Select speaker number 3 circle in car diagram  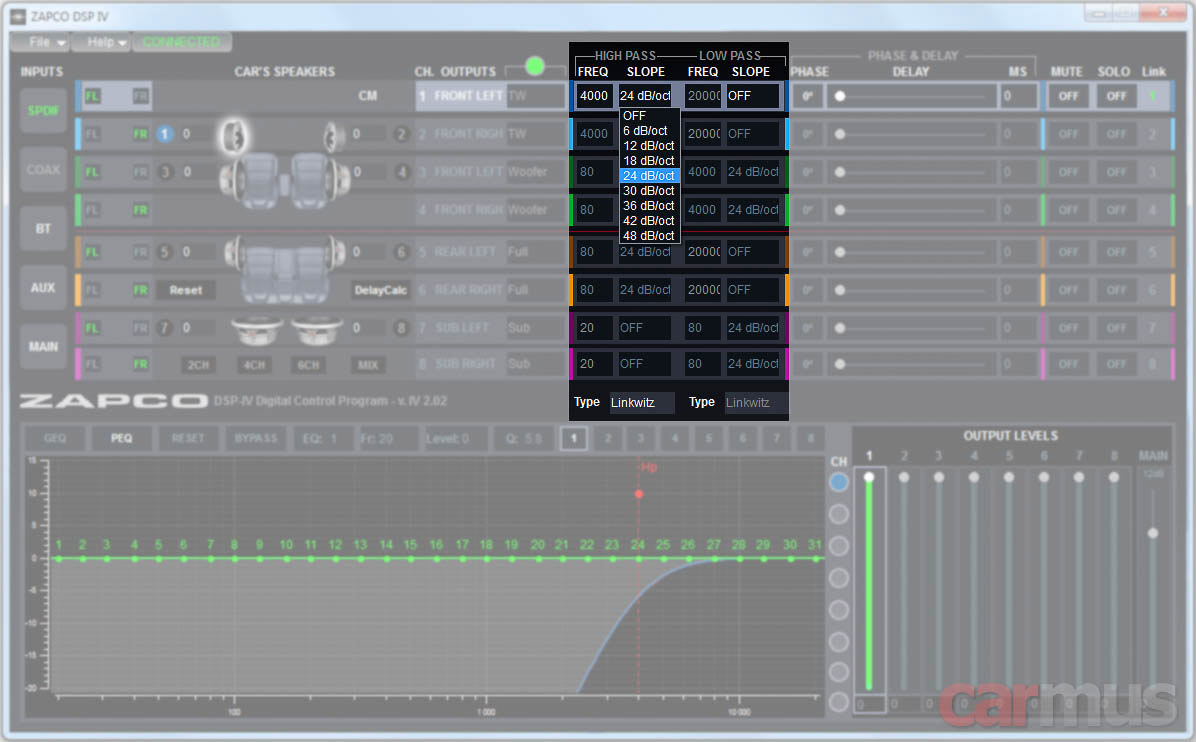165,172
